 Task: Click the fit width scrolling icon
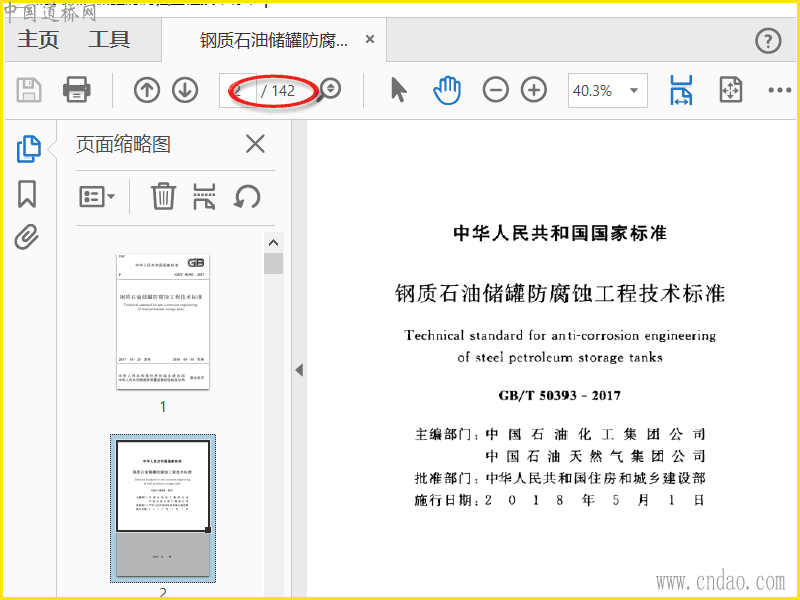coord(681,90)
